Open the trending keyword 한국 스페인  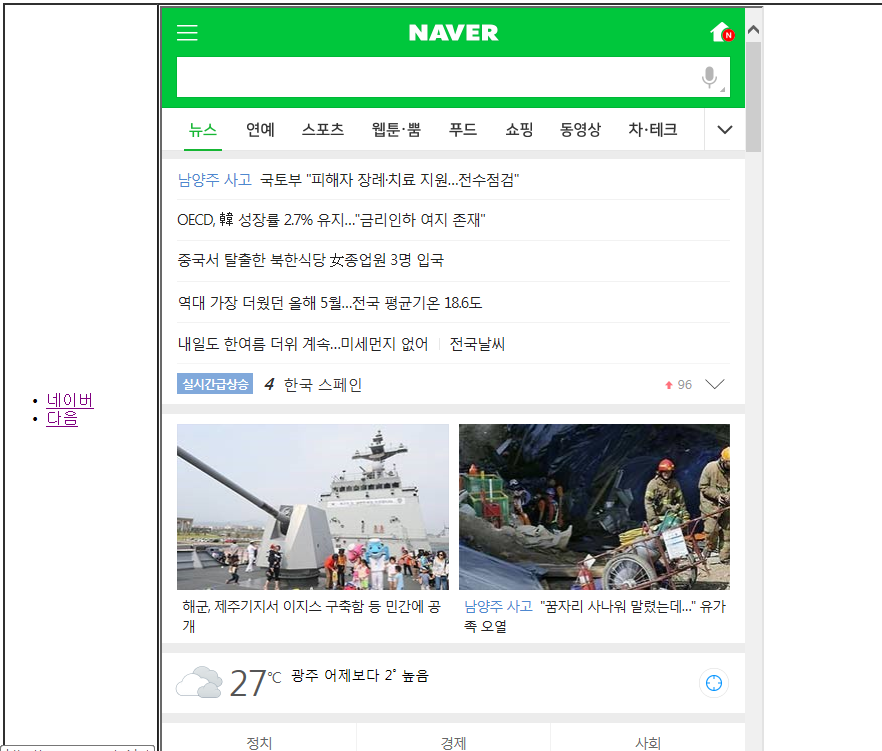click(x=323, y=385)
